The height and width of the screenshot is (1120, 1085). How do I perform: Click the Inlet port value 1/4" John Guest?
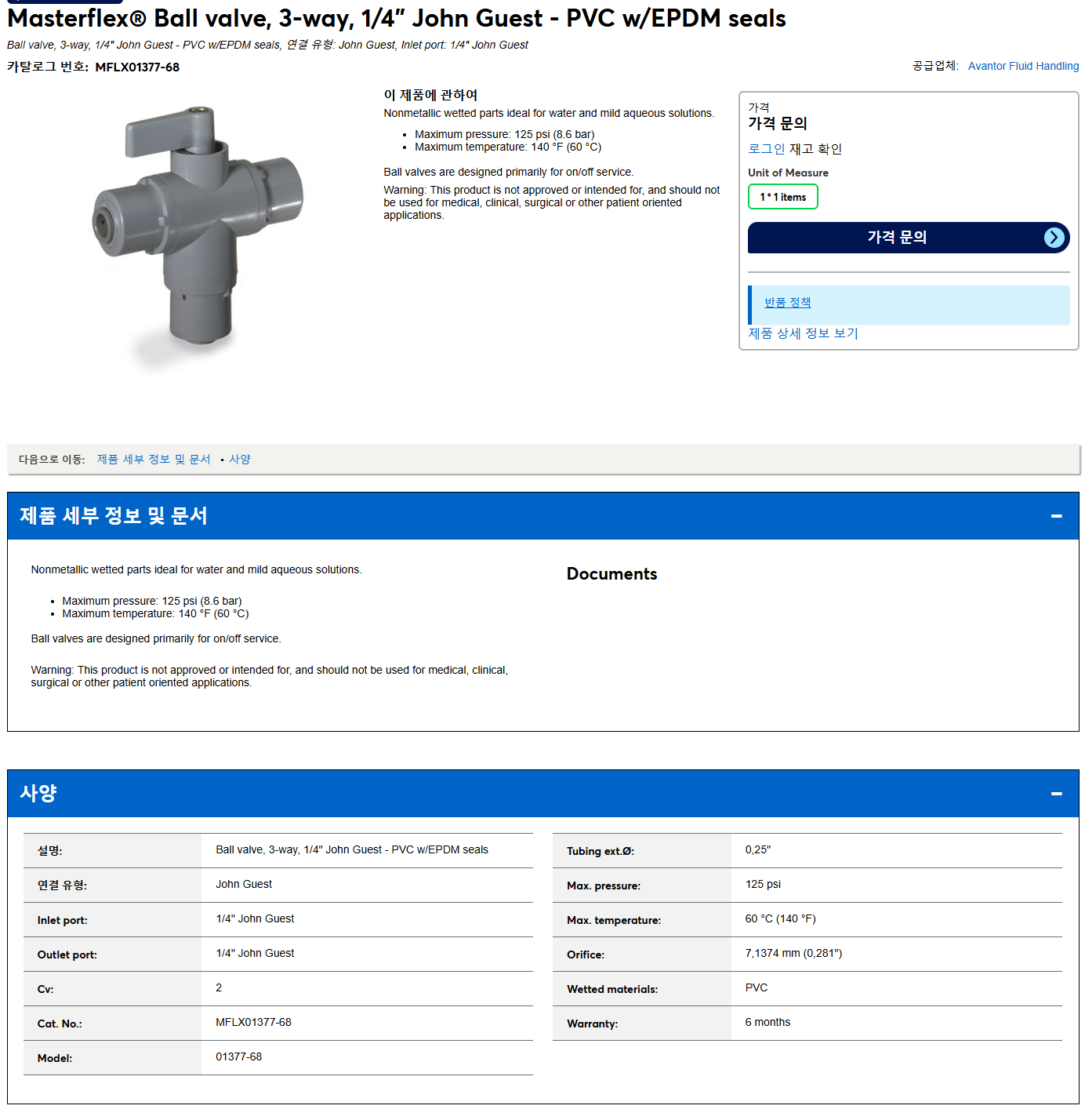pos(255,919)
